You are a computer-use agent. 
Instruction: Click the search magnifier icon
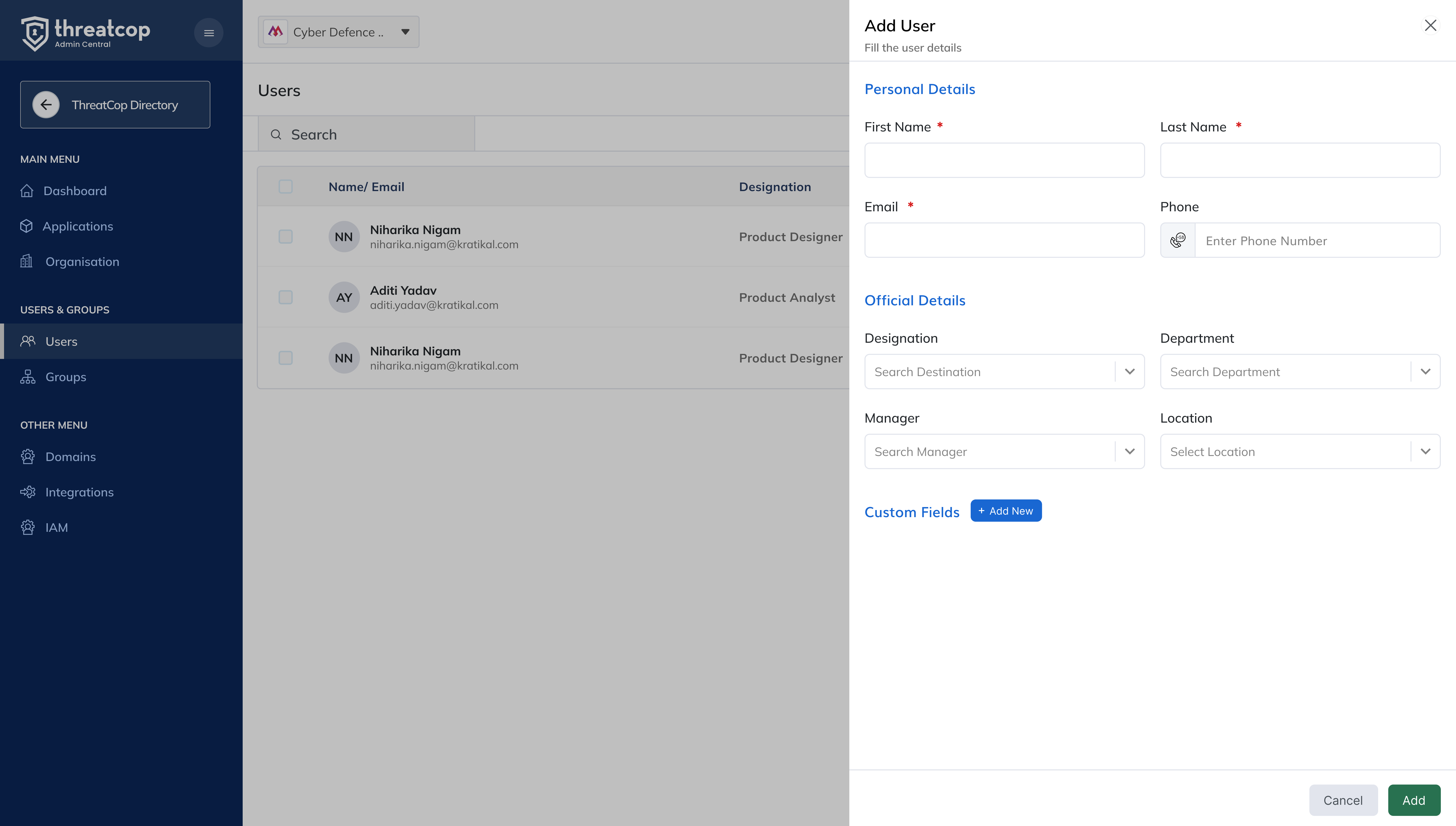tap(276, 134)
